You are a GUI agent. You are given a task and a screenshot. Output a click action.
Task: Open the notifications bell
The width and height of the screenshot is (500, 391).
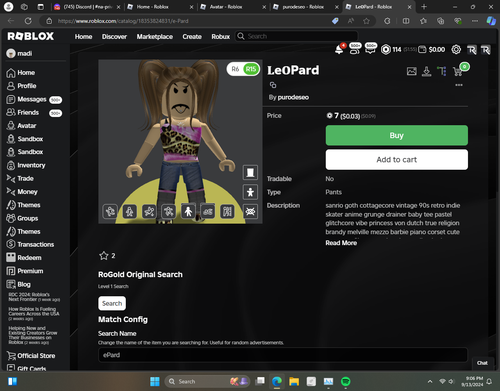(x=339, y=50)
